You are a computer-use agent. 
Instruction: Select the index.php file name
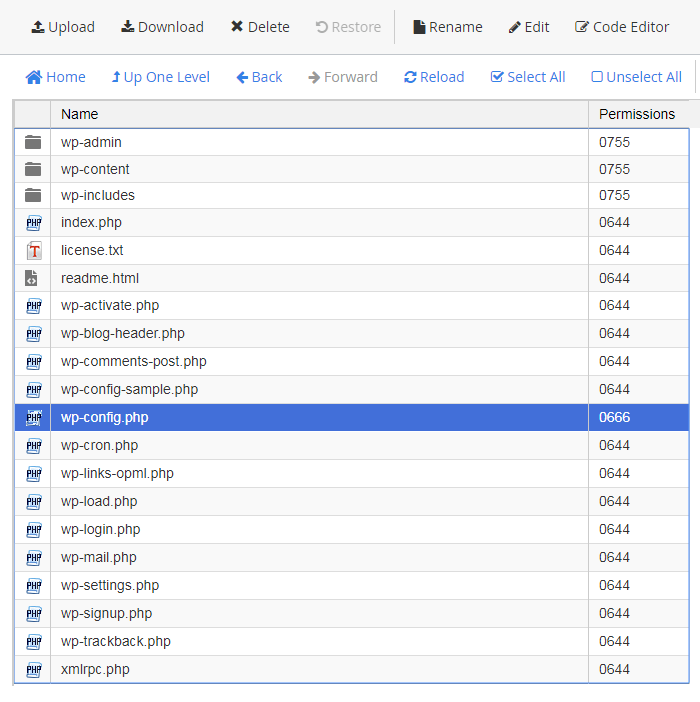pos(91,223)
